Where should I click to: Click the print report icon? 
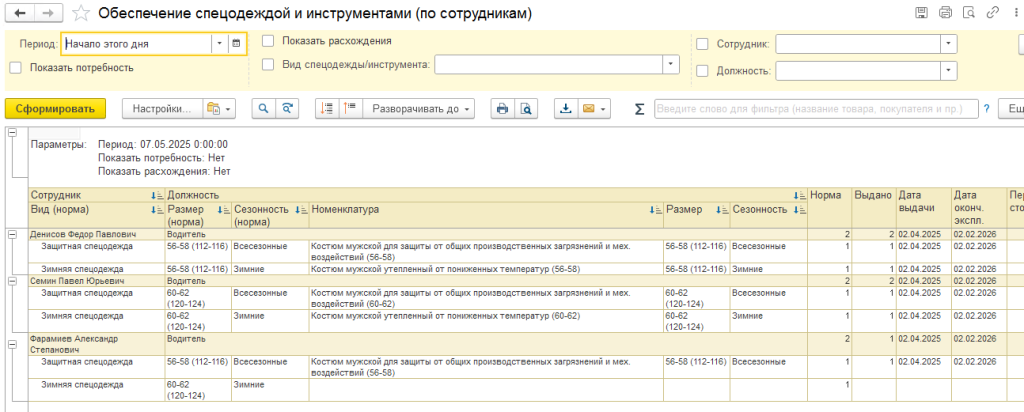click(503, 109)
